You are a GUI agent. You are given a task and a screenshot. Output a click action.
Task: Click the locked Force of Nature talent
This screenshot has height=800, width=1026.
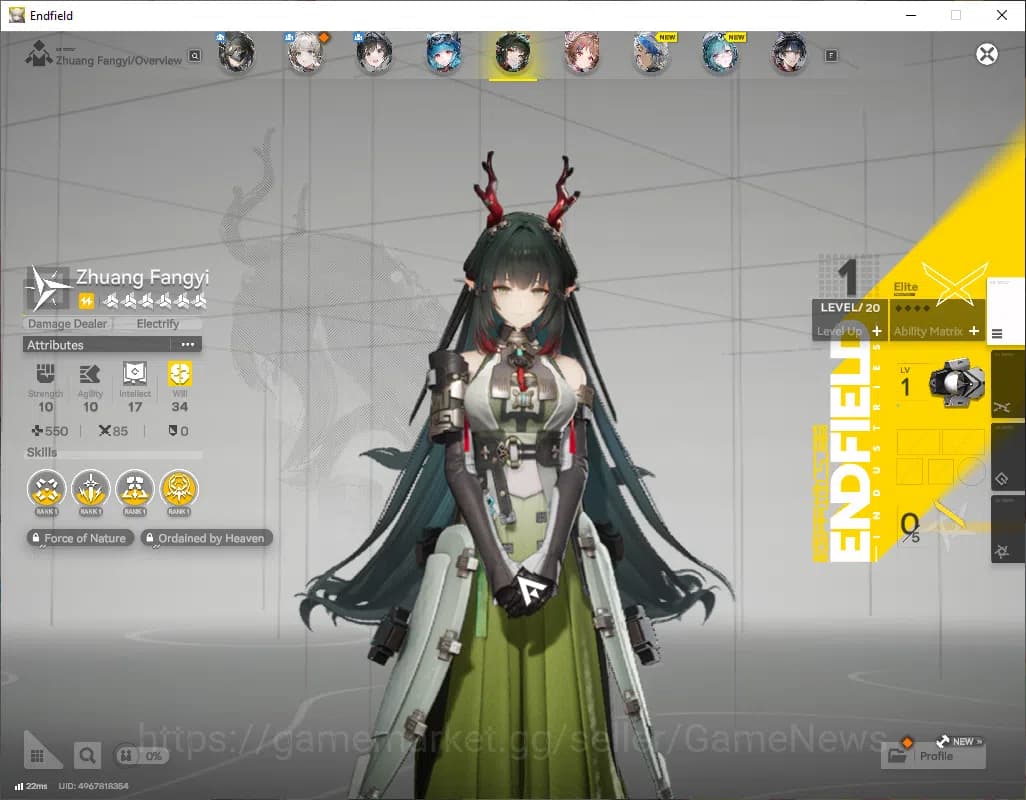(x=80, y=538)
